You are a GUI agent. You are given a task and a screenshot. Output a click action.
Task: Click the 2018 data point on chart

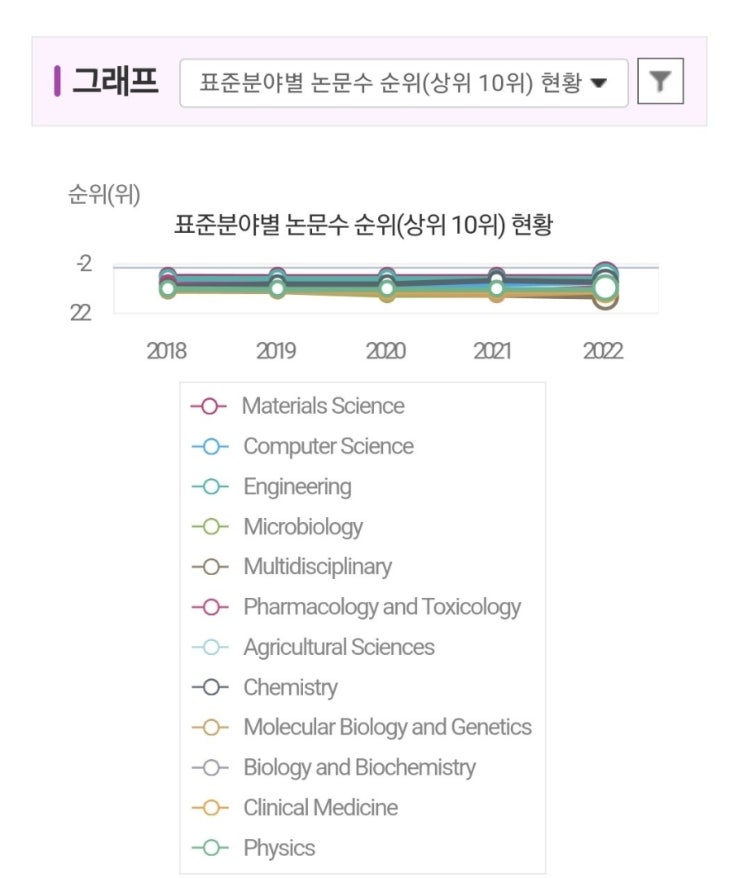[x=168, y=287]
